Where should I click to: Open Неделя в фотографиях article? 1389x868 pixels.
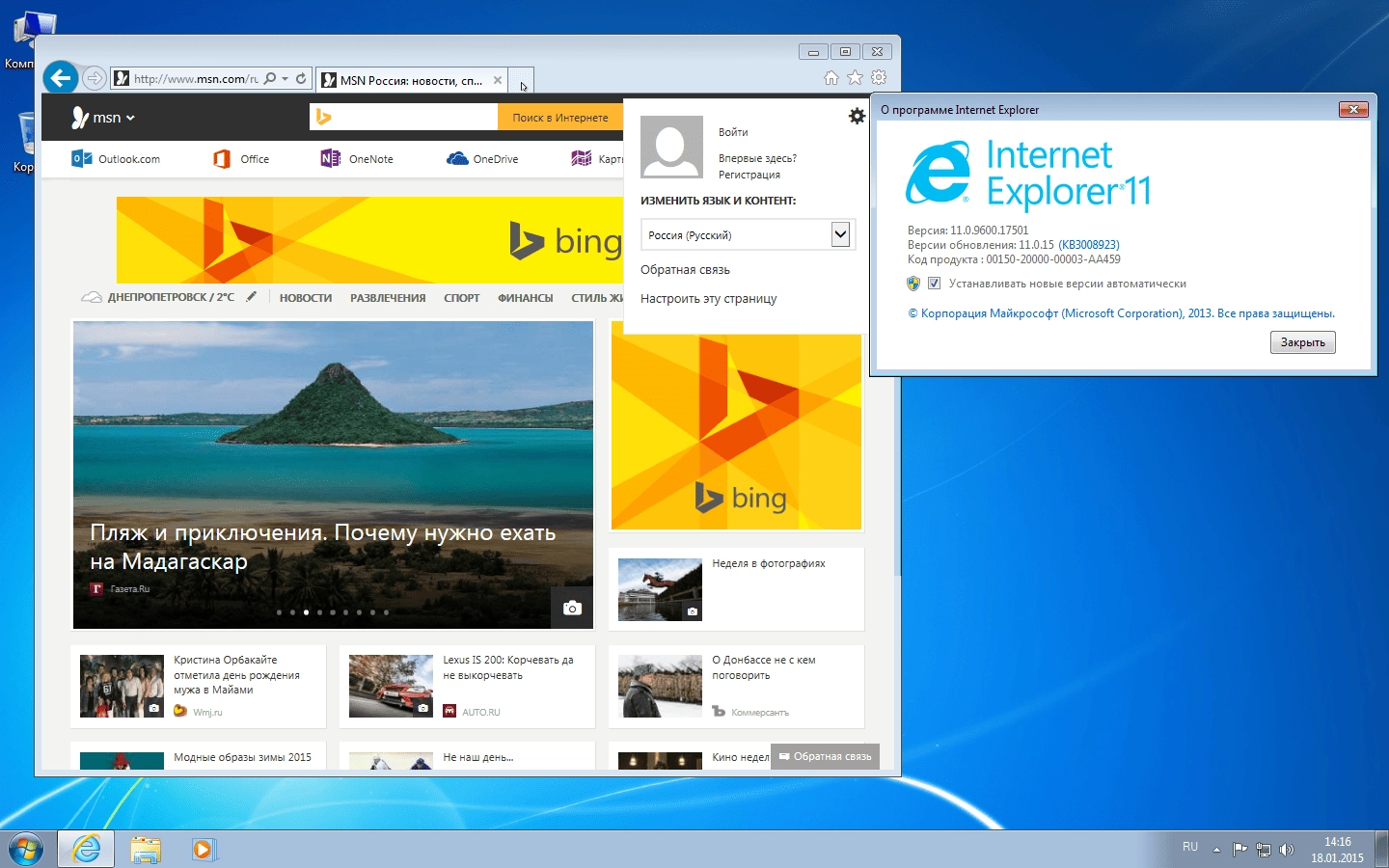click(x=769, y=563)
